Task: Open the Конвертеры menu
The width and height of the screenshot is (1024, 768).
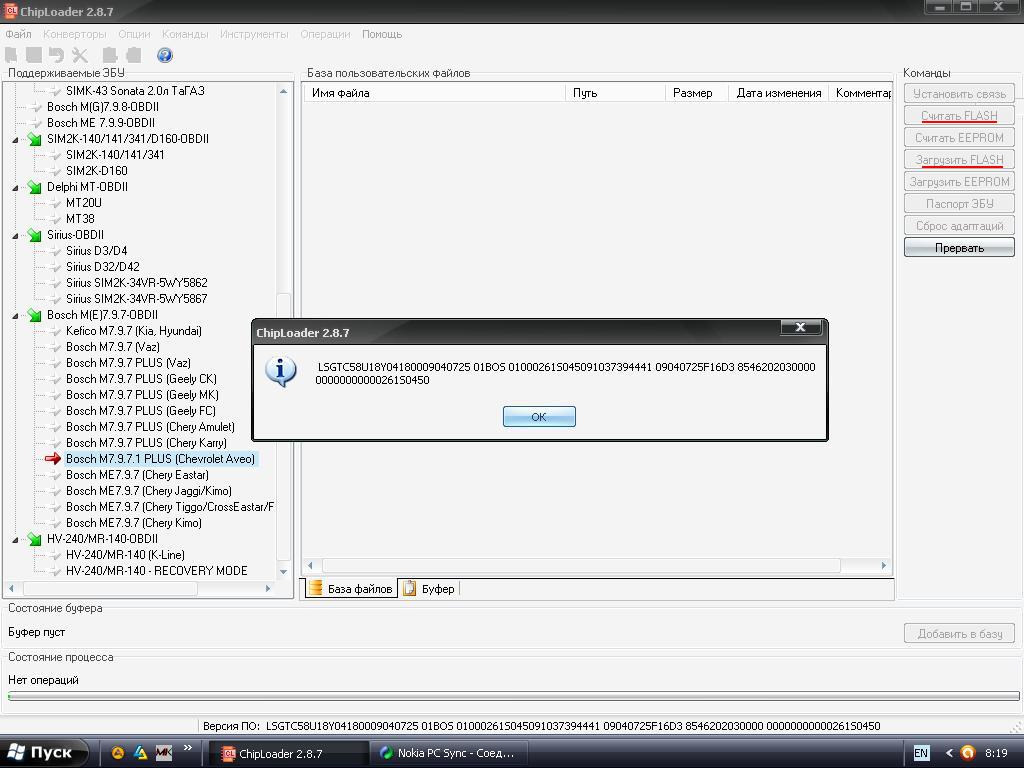Action: 74,34
